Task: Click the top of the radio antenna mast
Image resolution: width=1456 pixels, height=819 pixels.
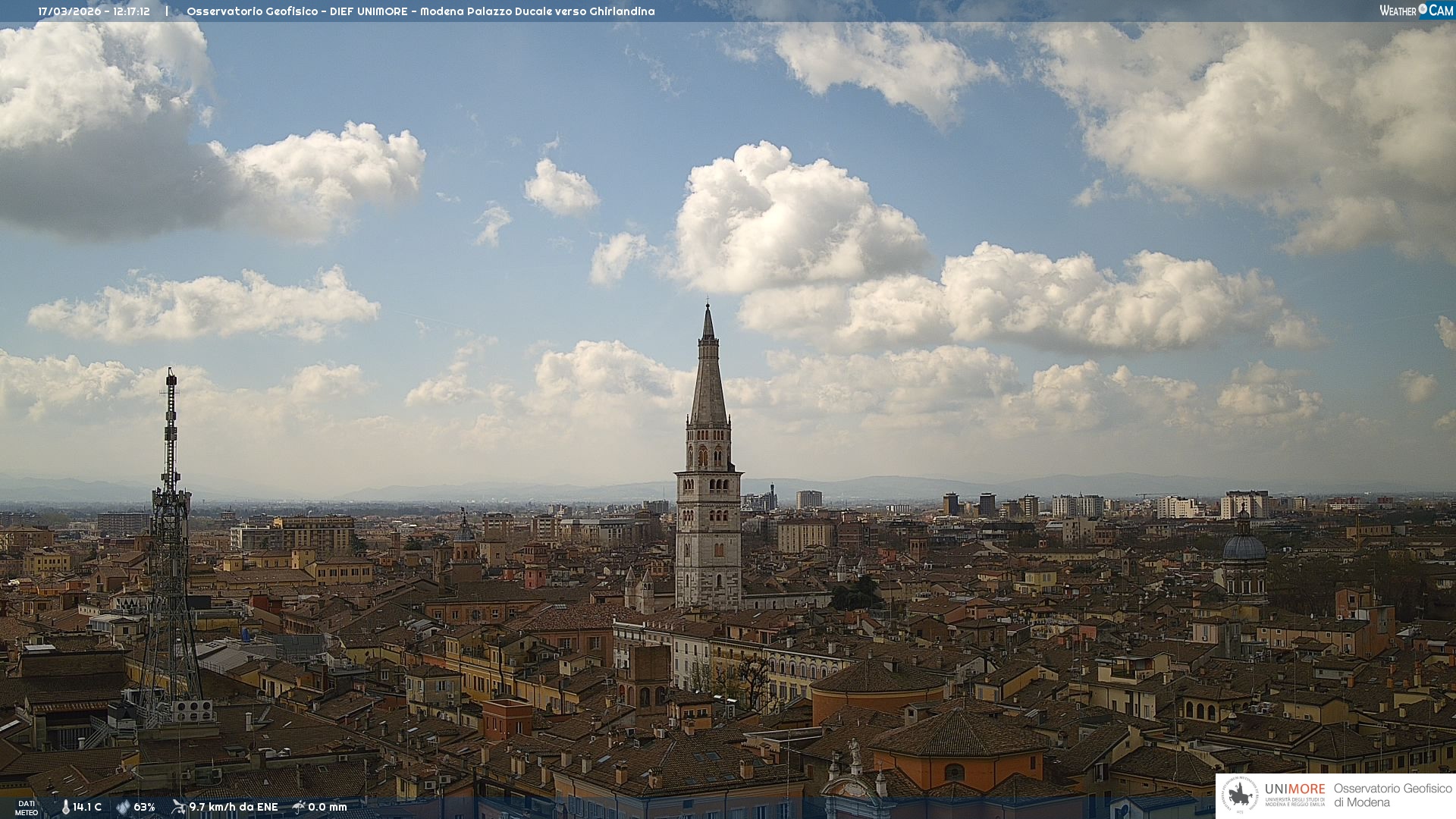Action: pos(171,376)
